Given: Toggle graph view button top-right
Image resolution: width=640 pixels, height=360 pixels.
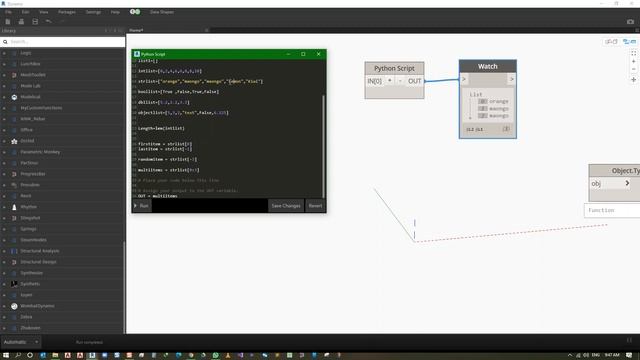Looking at the screenshot, I should pos(629,42).
